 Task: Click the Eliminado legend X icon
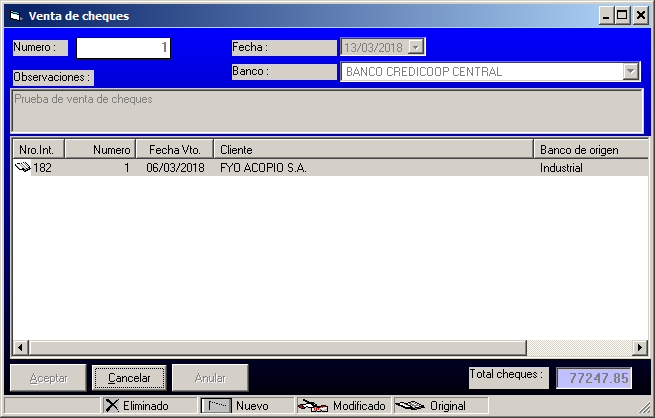coord(112,406)
